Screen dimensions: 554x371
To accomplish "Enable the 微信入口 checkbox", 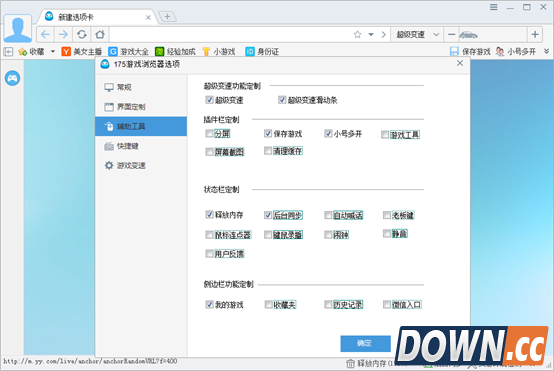I will point(387,304).
